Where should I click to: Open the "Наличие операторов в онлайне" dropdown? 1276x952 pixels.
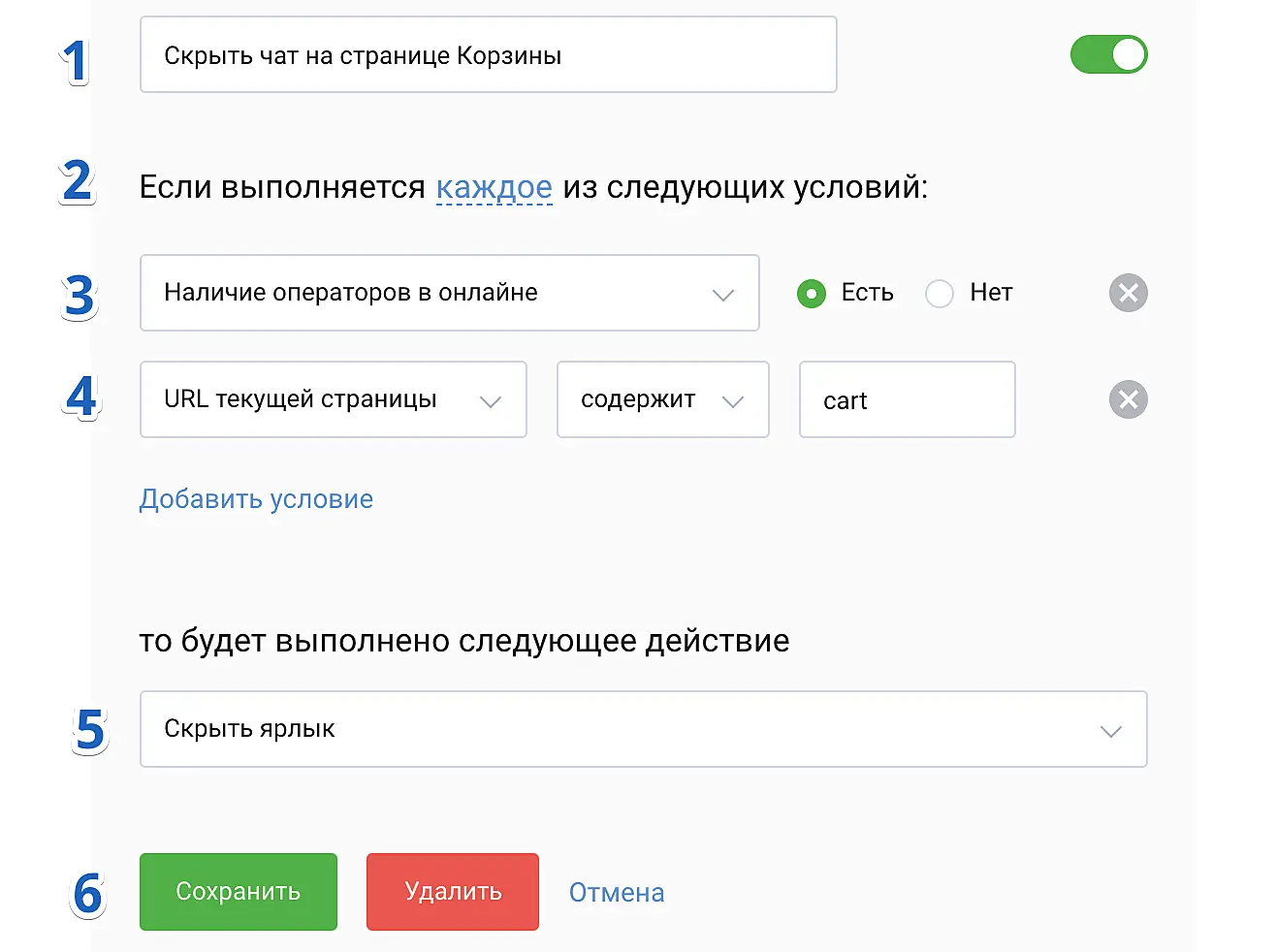coord(449,293)
